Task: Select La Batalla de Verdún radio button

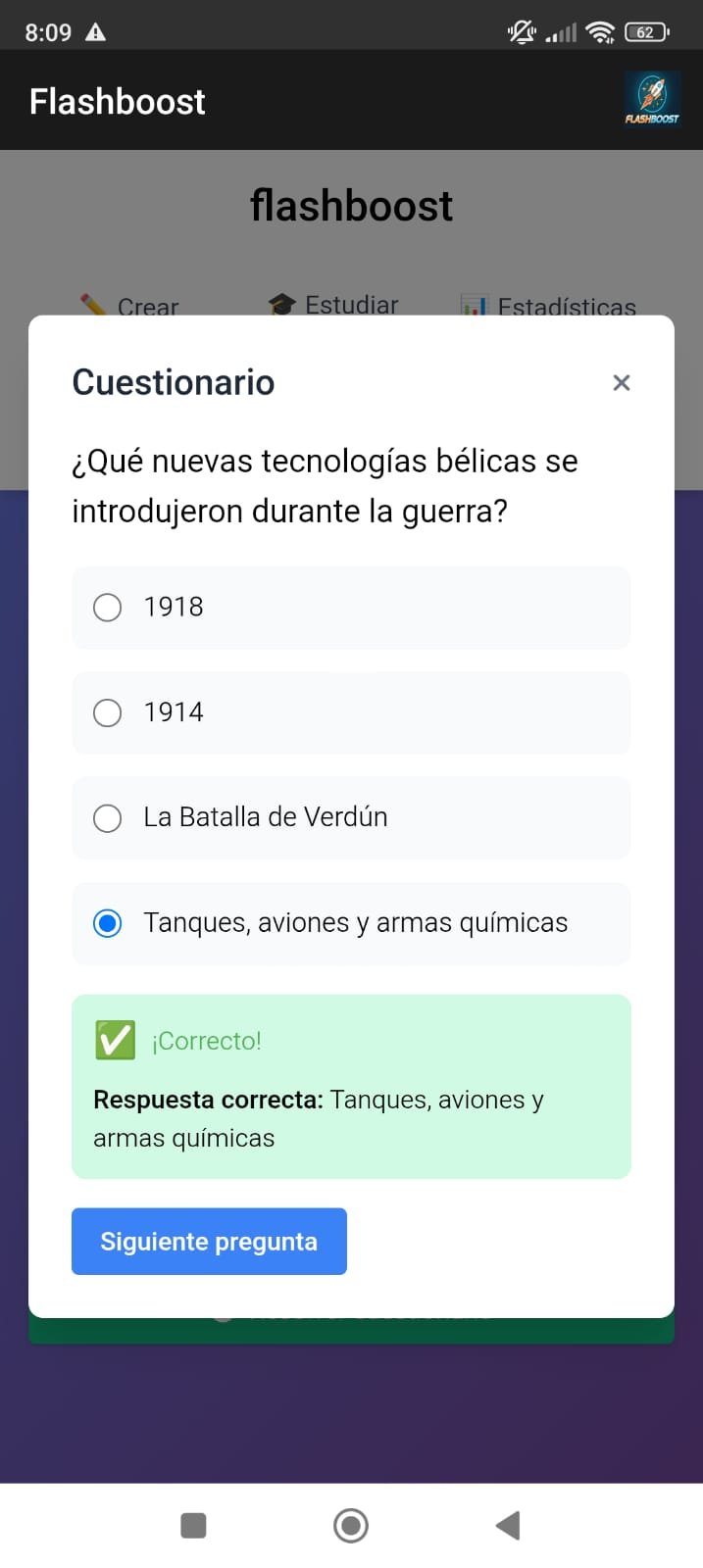Action: point(351,818)
